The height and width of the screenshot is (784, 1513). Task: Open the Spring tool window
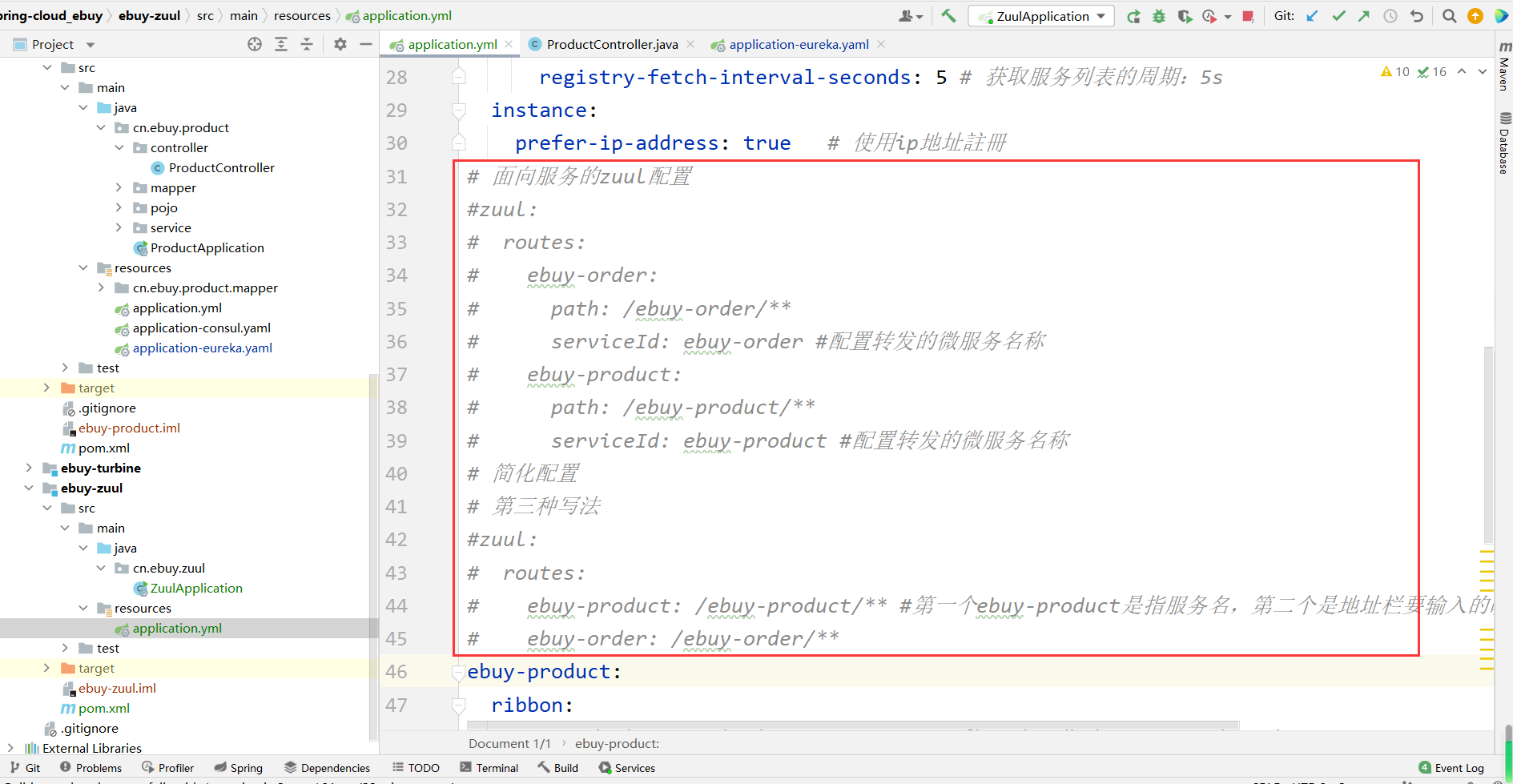click(238, 767)
